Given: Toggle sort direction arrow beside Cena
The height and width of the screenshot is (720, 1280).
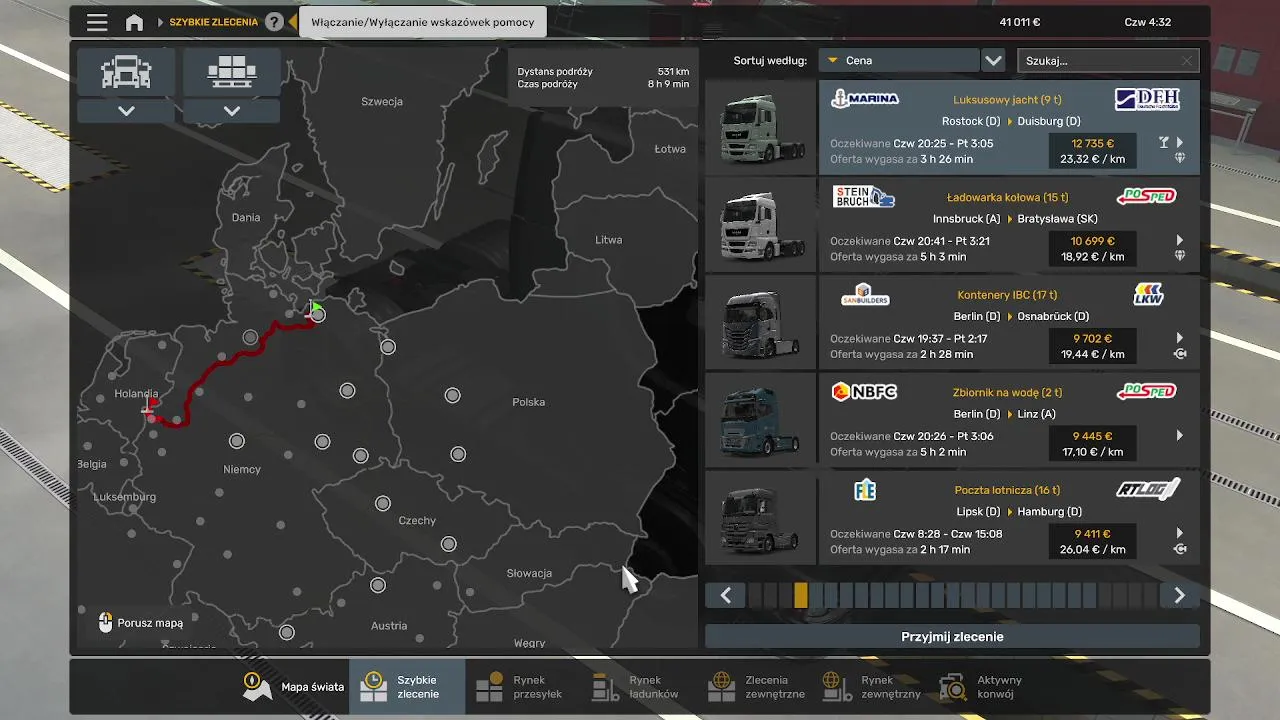Looking at the screenshot, I should point(832,60).
